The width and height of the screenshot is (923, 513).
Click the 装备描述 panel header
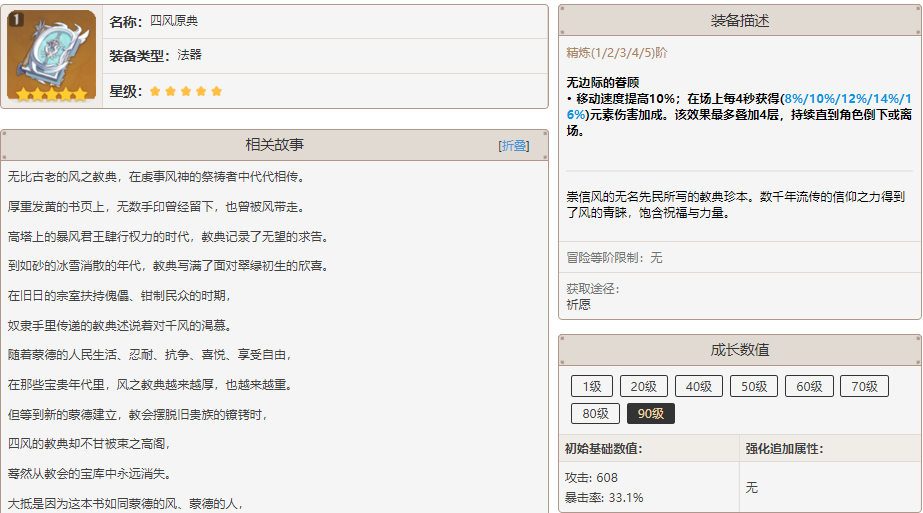click(740, 21)
